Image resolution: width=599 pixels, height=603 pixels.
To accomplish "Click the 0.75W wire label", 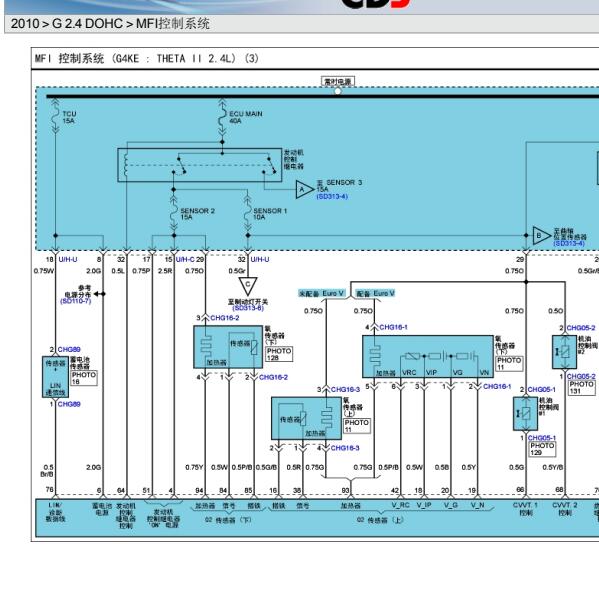I will (x=44, y=271).
